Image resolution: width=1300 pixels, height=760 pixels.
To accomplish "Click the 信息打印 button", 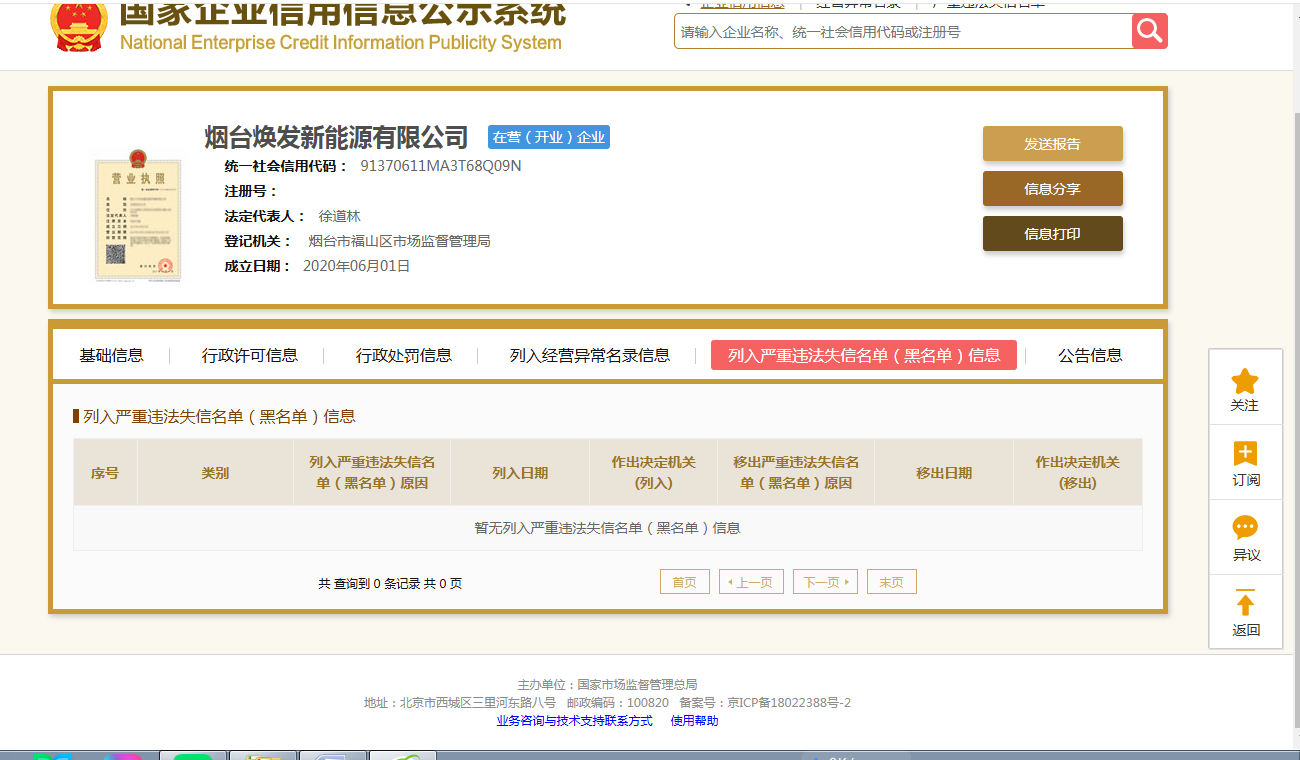I will click(x=1052, y=234).
